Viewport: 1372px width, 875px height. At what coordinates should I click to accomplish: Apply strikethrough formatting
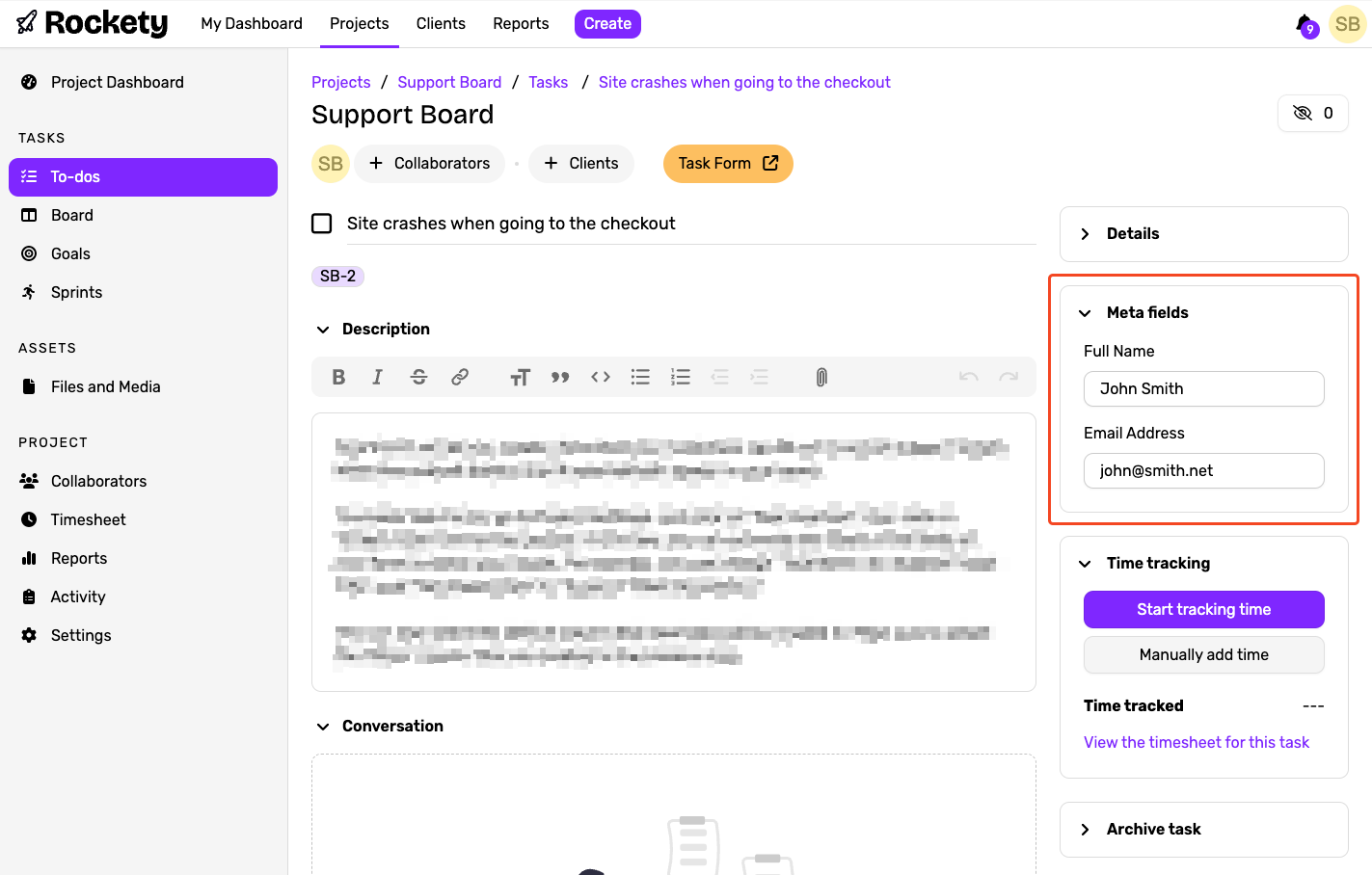click(x=418, y=377)
